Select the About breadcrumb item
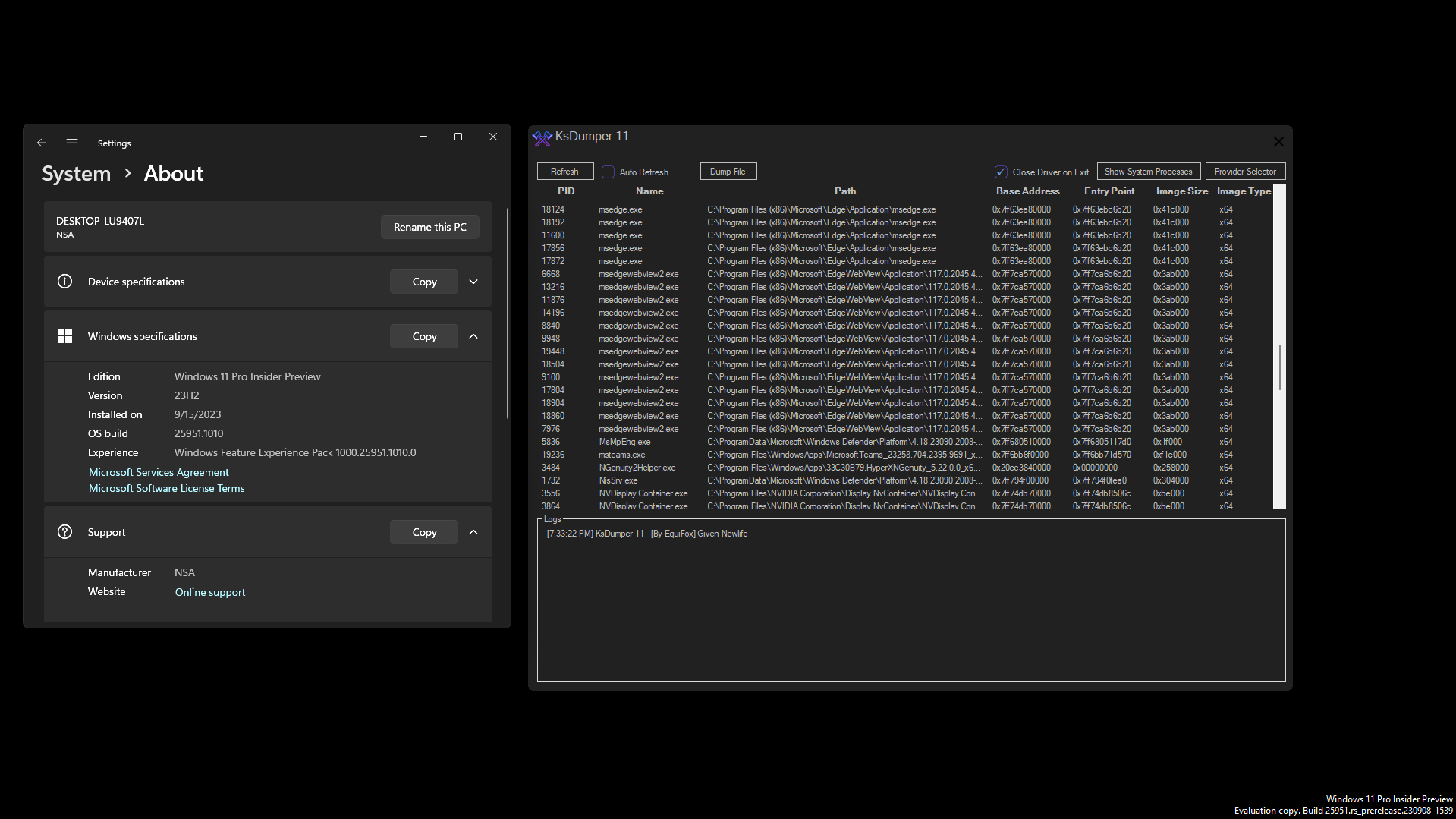 coord(173,173)
